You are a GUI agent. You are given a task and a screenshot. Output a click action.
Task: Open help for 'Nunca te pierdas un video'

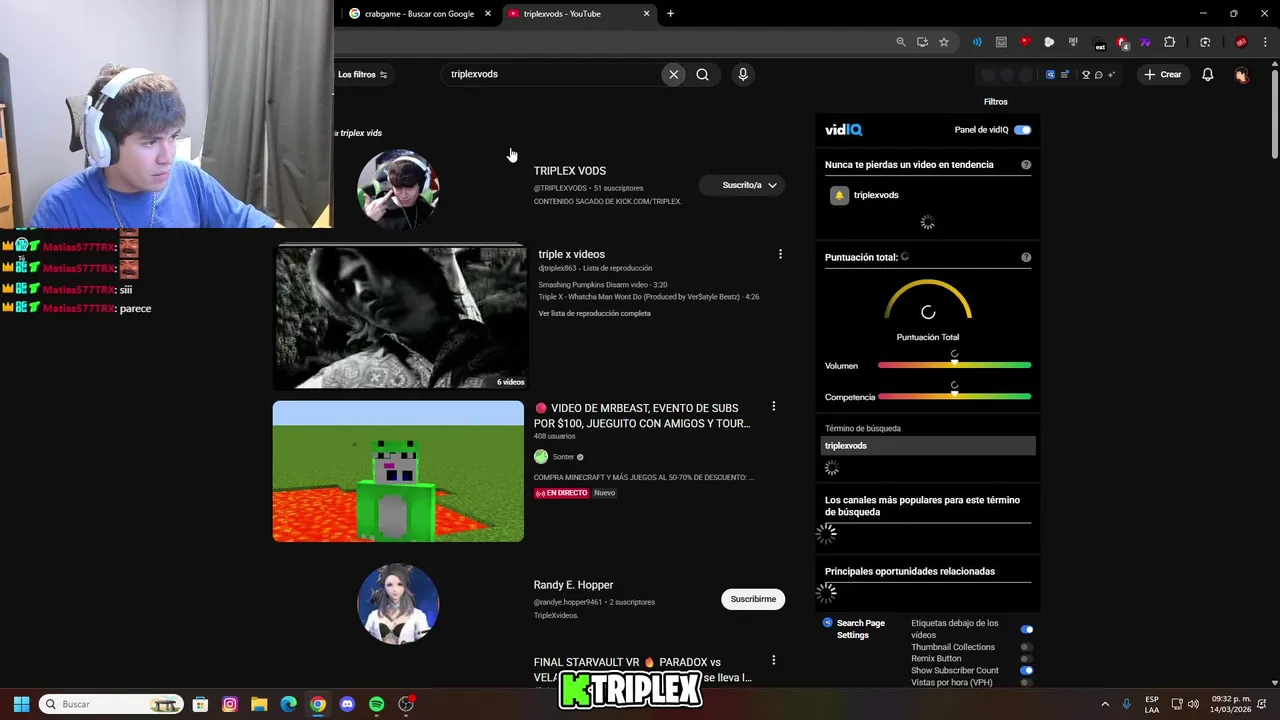click(x=1026, y=165)
